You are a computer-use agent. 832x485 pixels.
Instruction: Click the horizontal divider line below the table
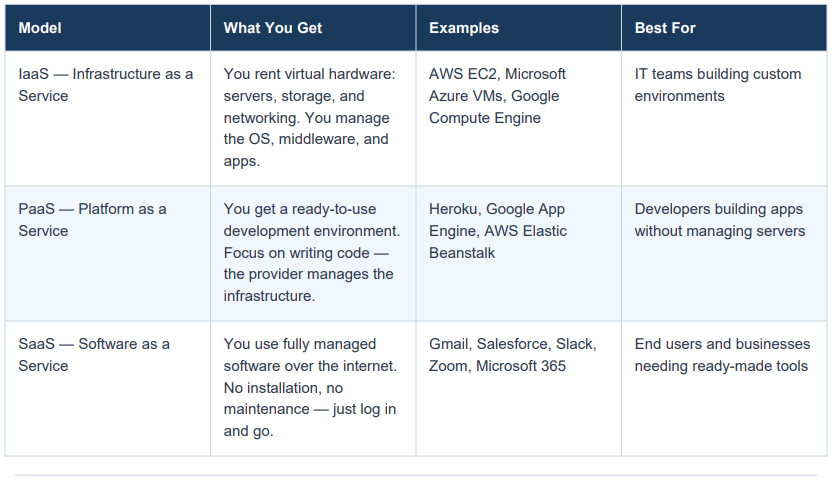point(416,475)
